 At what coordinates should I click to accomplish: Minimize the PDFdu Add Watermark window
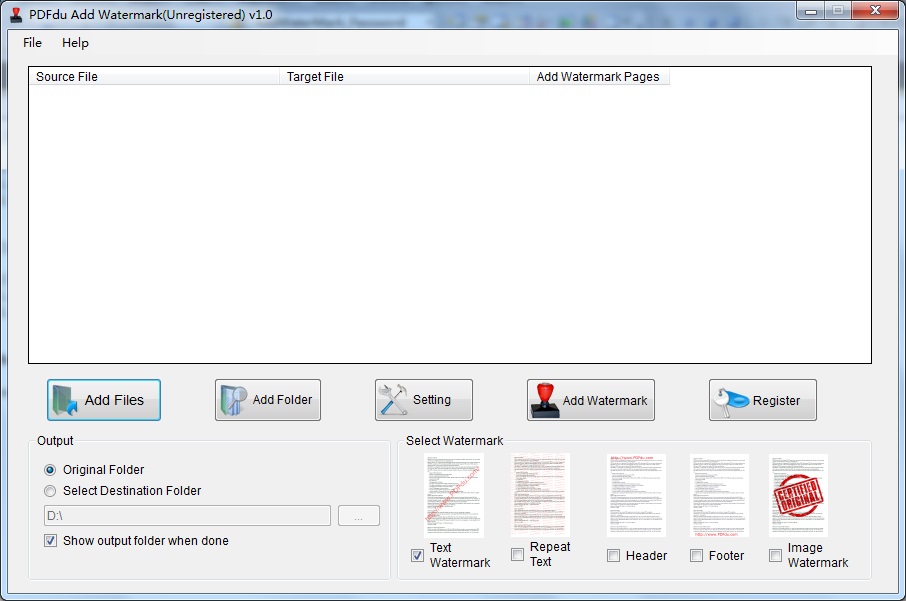point(811,11)
